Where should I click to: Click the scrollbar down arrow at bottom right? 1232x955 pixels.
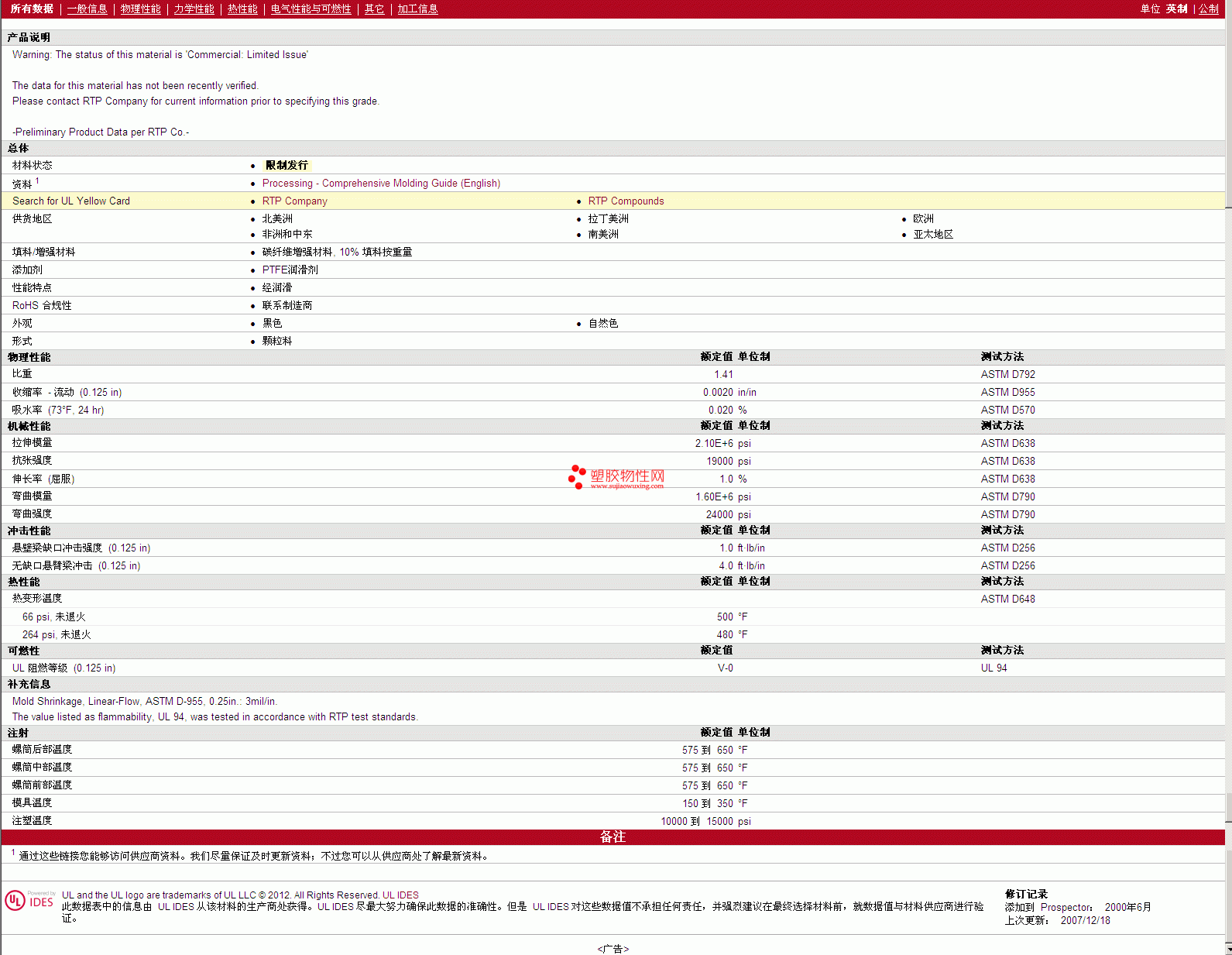click(x=1228, y=949)
